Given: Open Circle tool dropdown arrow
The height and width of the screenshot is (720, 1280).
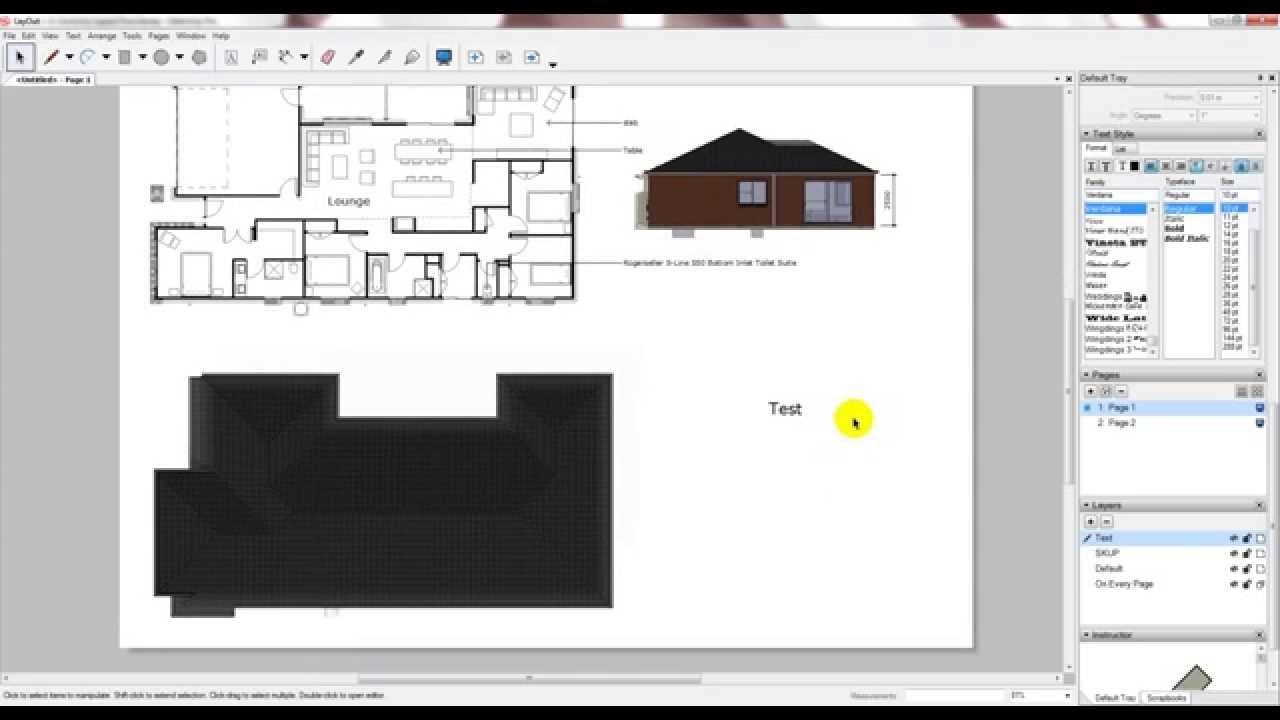Looking at the screenshot, I should click(180, 57).
